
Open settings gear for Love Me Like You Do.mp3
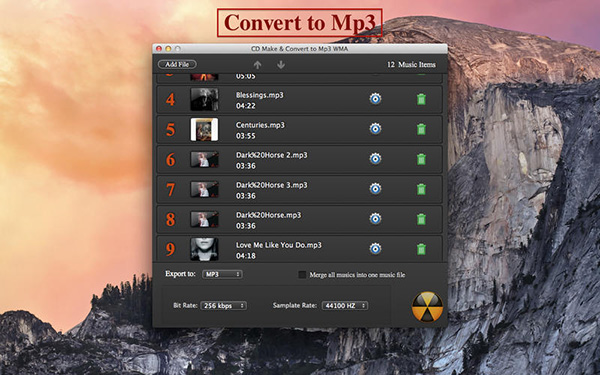[375, 248]
